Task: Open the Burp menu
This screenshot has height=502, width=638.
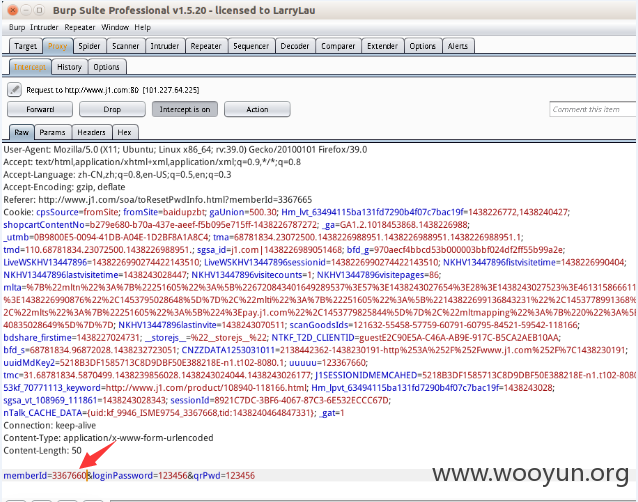Action: point(17,27)
